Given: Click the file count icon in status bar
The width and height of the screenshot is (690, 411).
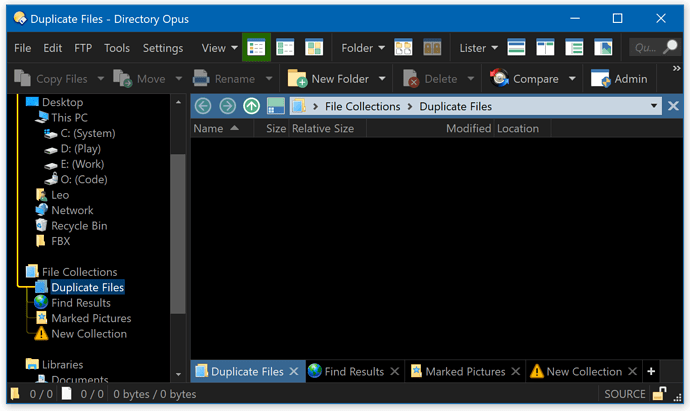Looking at the screenshot, I should (x=66, y=393).
